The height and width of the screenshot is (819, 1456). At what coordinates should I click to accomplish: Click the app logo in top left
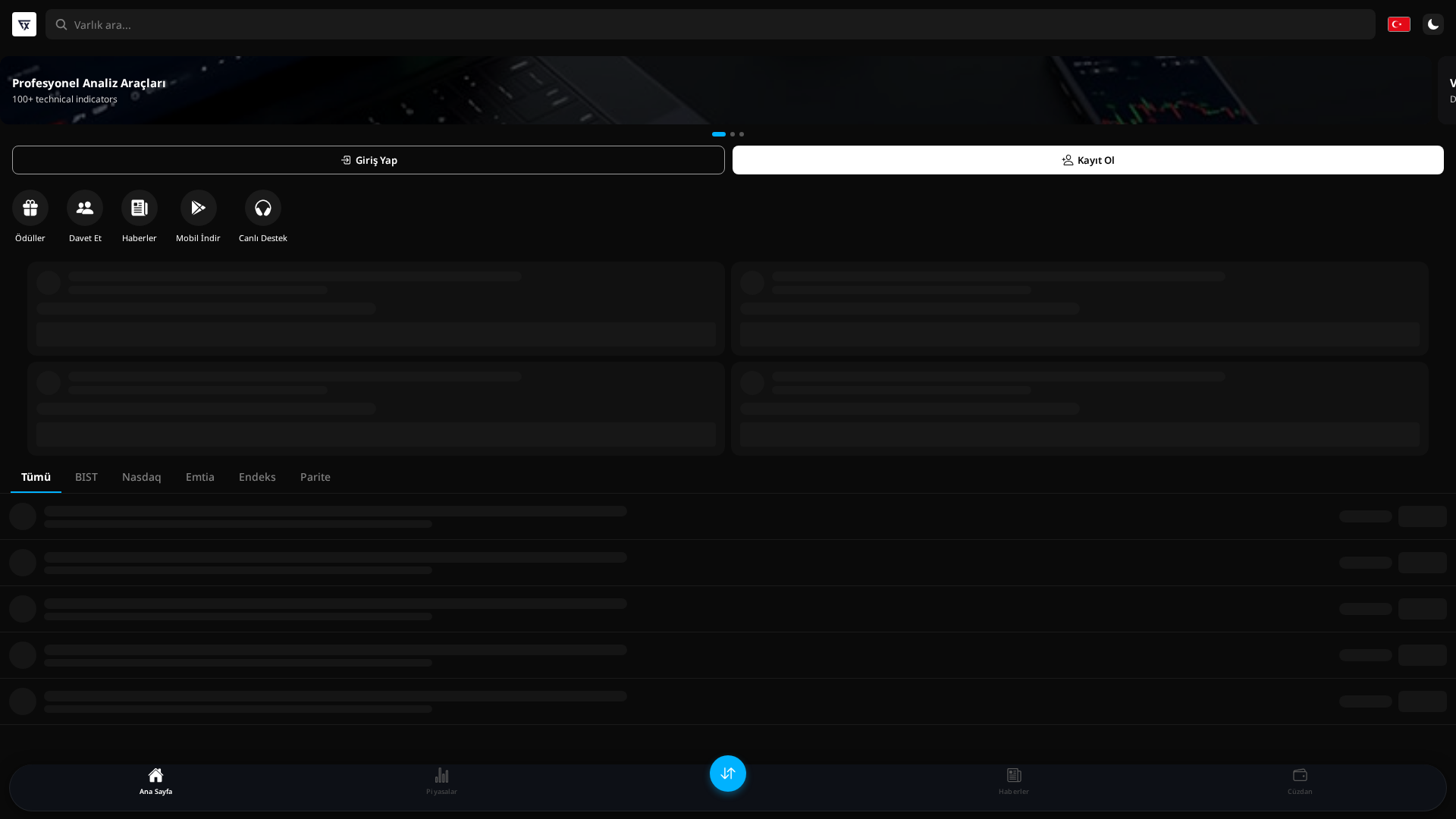coord(24,24)
